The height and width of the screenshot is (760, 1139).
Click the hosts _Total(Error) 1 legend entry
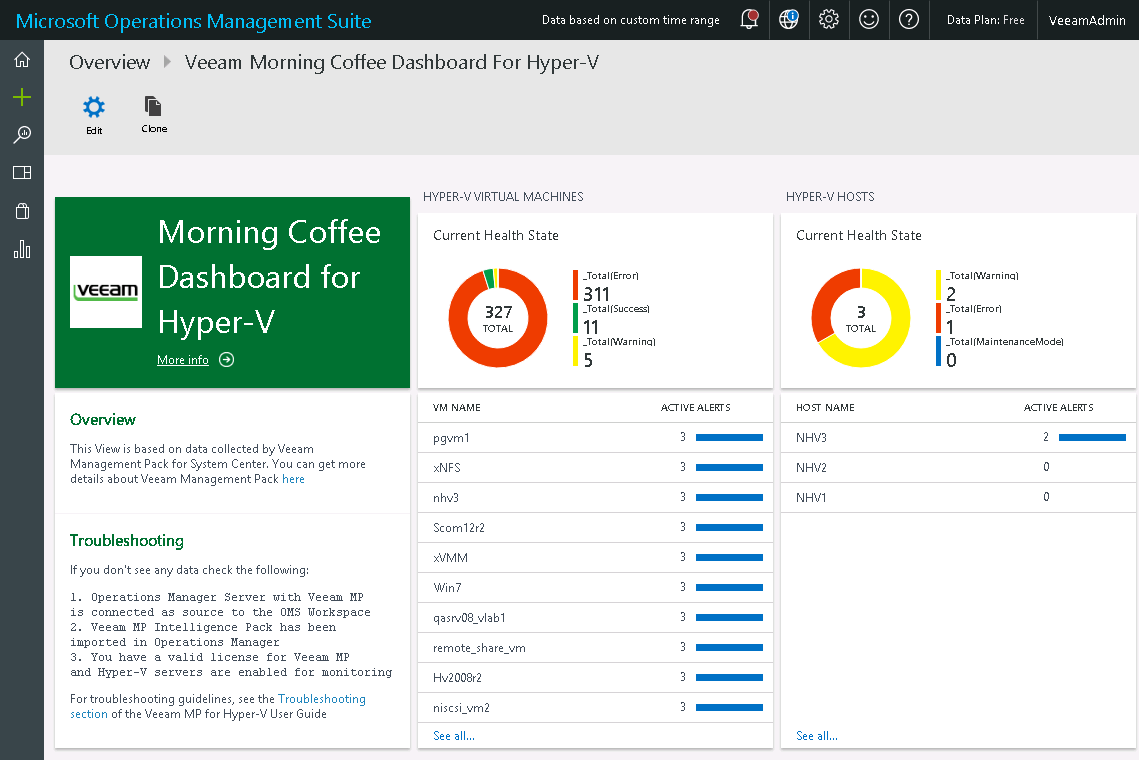click(x=969, y=320)
